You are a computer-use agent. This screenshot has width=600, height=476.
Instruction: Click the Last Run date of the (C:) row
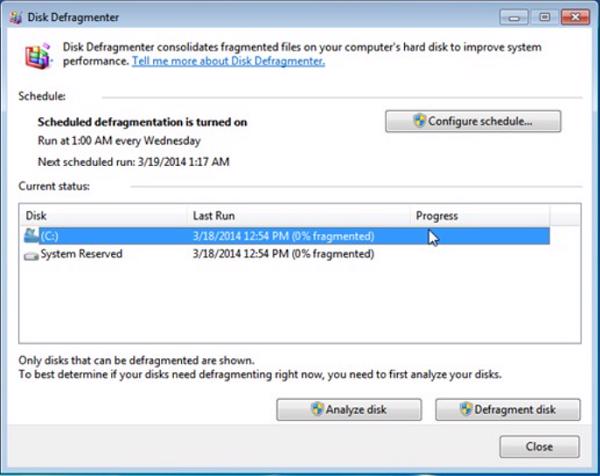coord(282,237)
